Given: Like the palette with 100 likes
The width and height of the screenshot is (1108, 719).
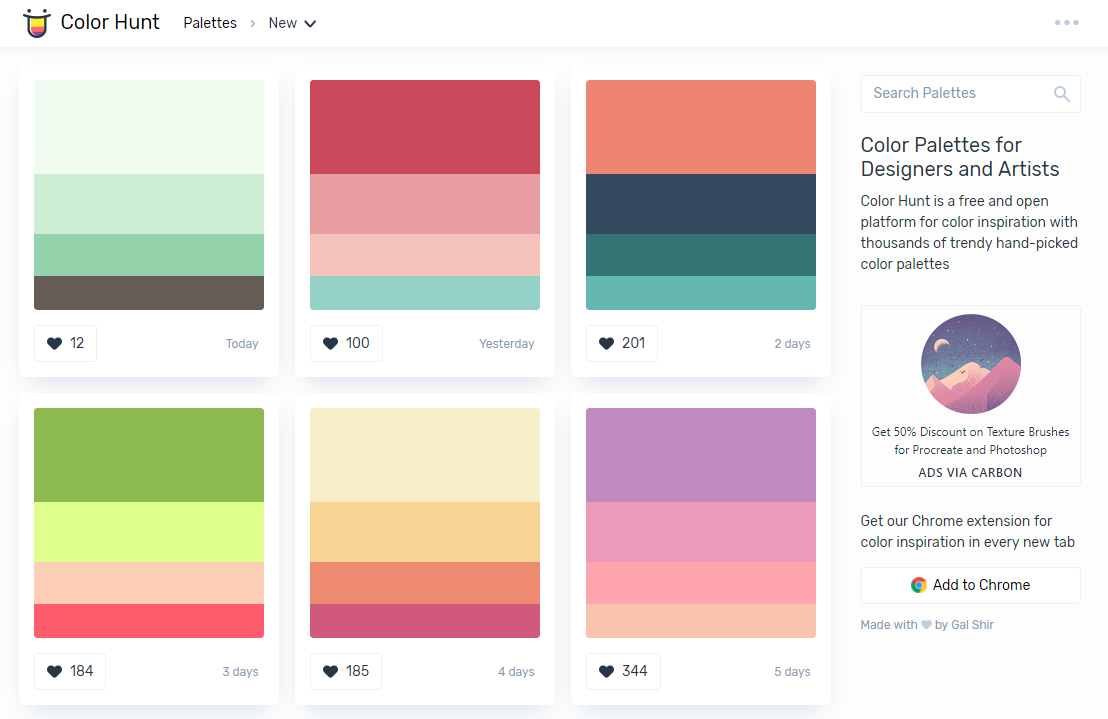Looking at the screenshot, I should (346, 343).
